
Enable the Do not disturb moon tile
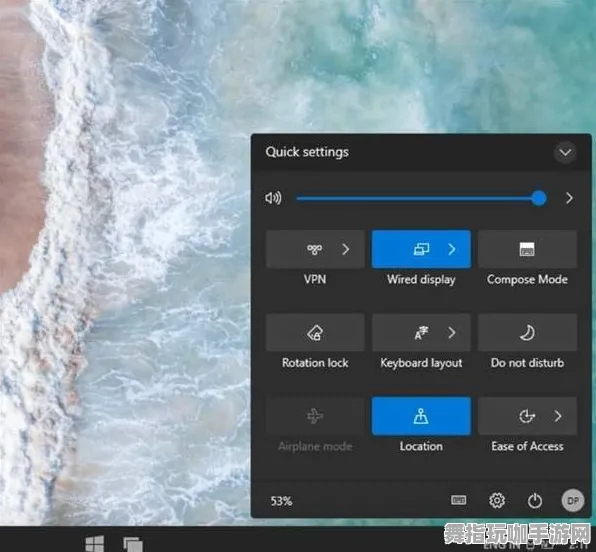527,333
